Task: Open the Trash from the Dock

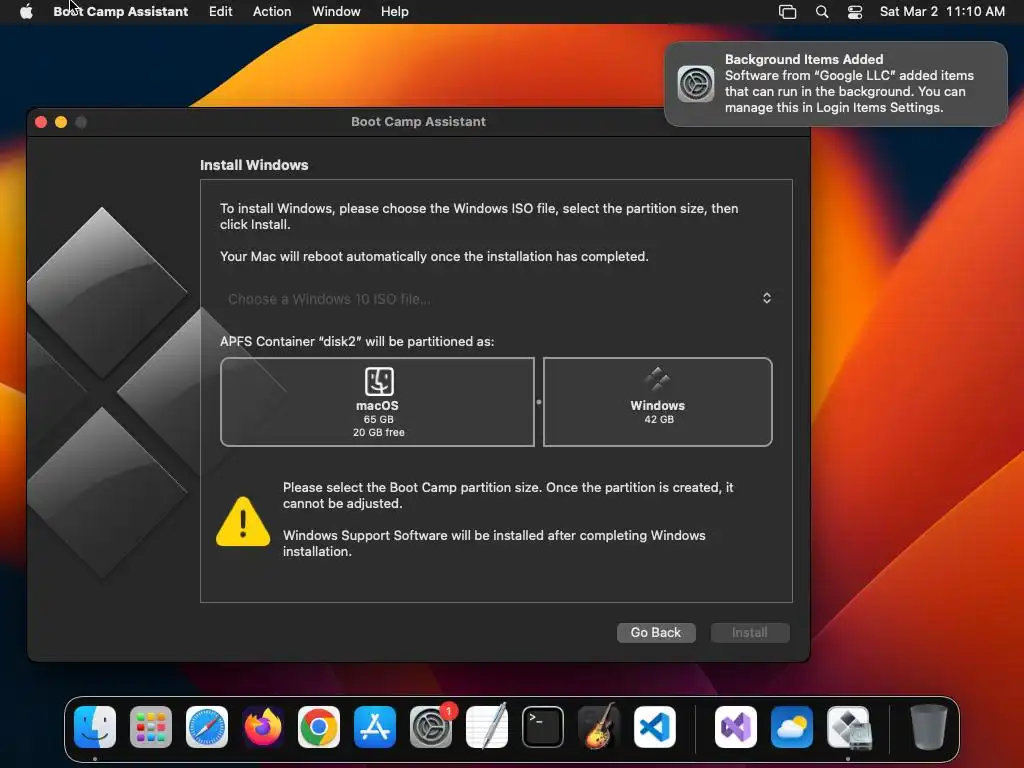Action: pyautogui.click(x=928, y=727)
